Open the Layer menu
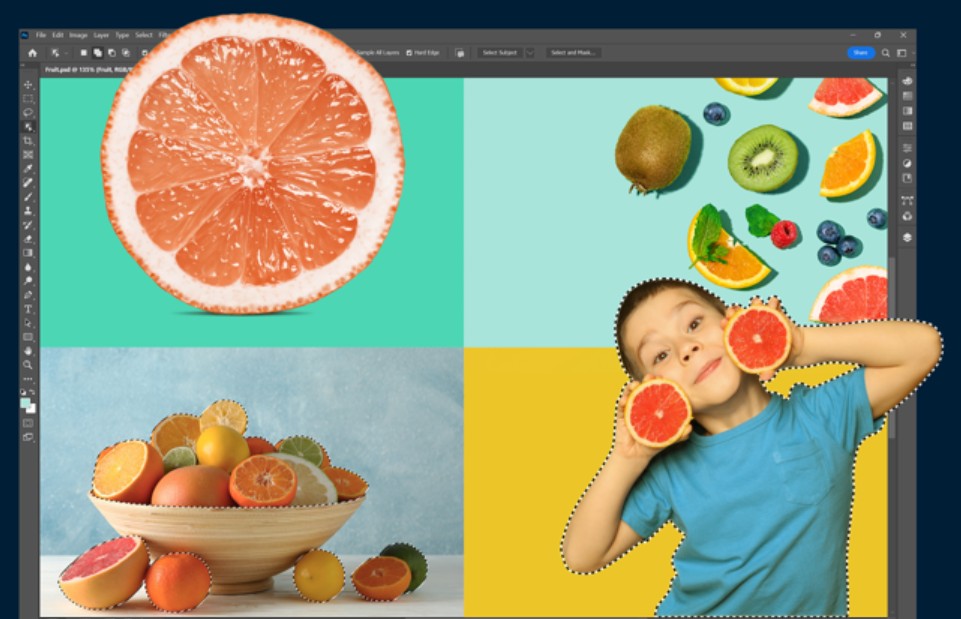The image size is (961, 619). 101,35
